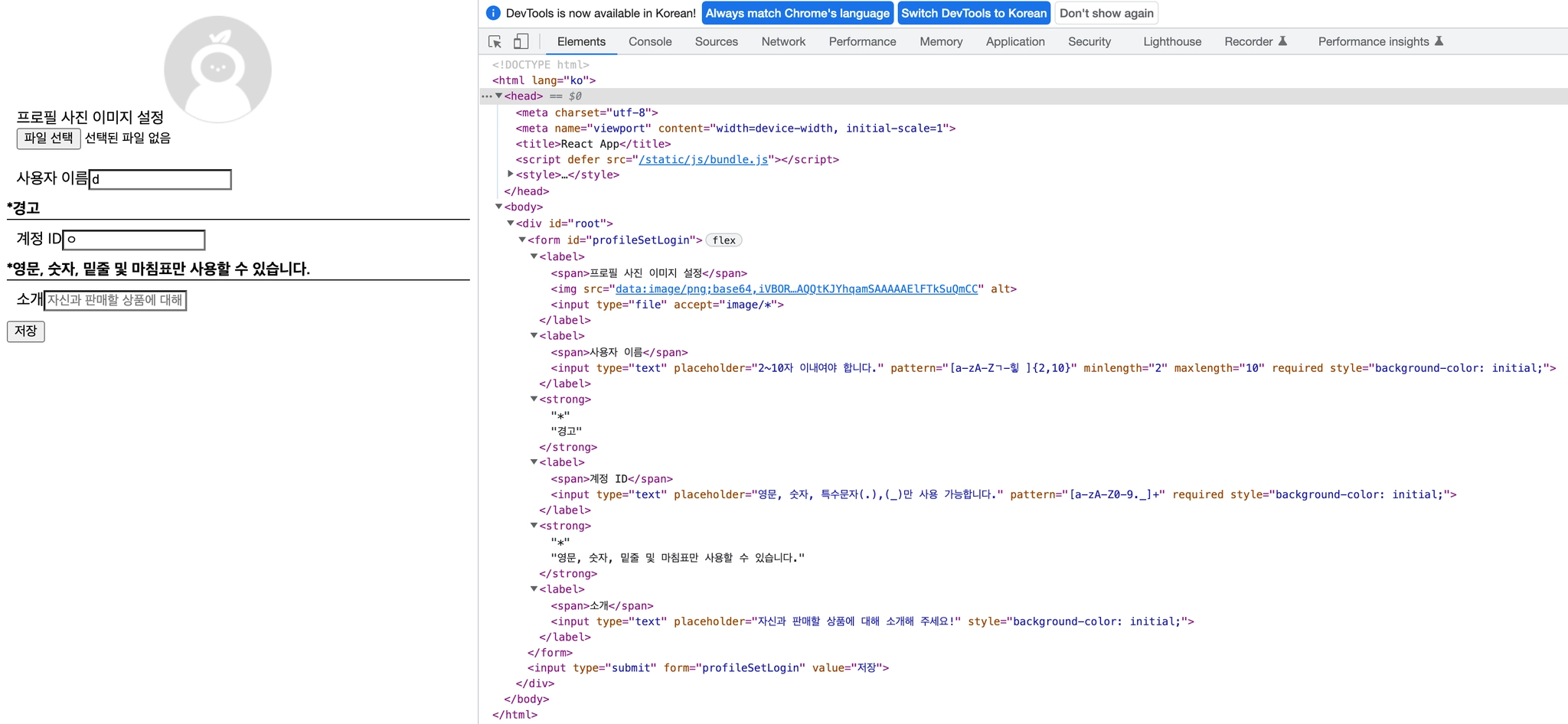Collapse the head element node
Screen dimensions: 1568x724
point(499,96)
